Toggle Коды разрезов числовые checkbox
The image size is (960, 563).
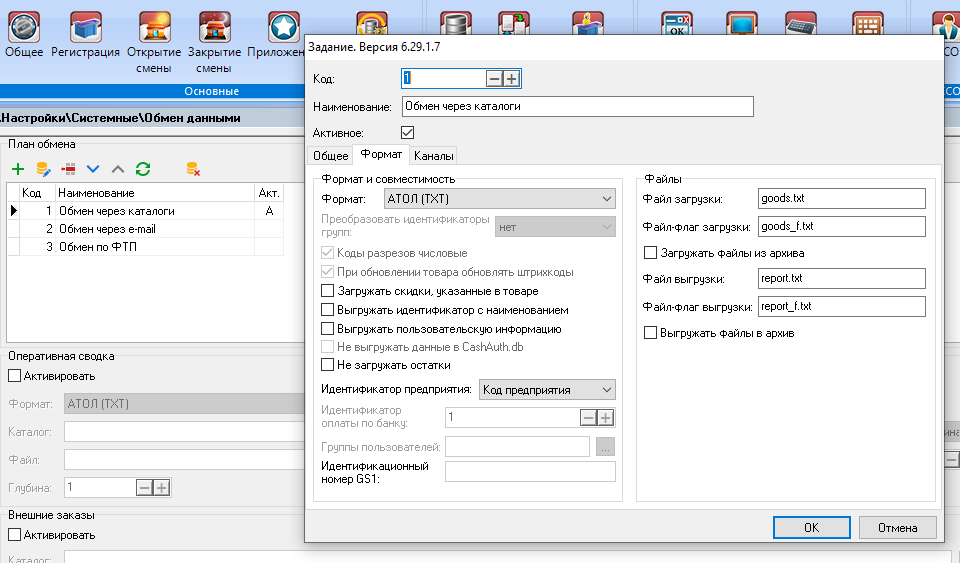click(328, 253)
